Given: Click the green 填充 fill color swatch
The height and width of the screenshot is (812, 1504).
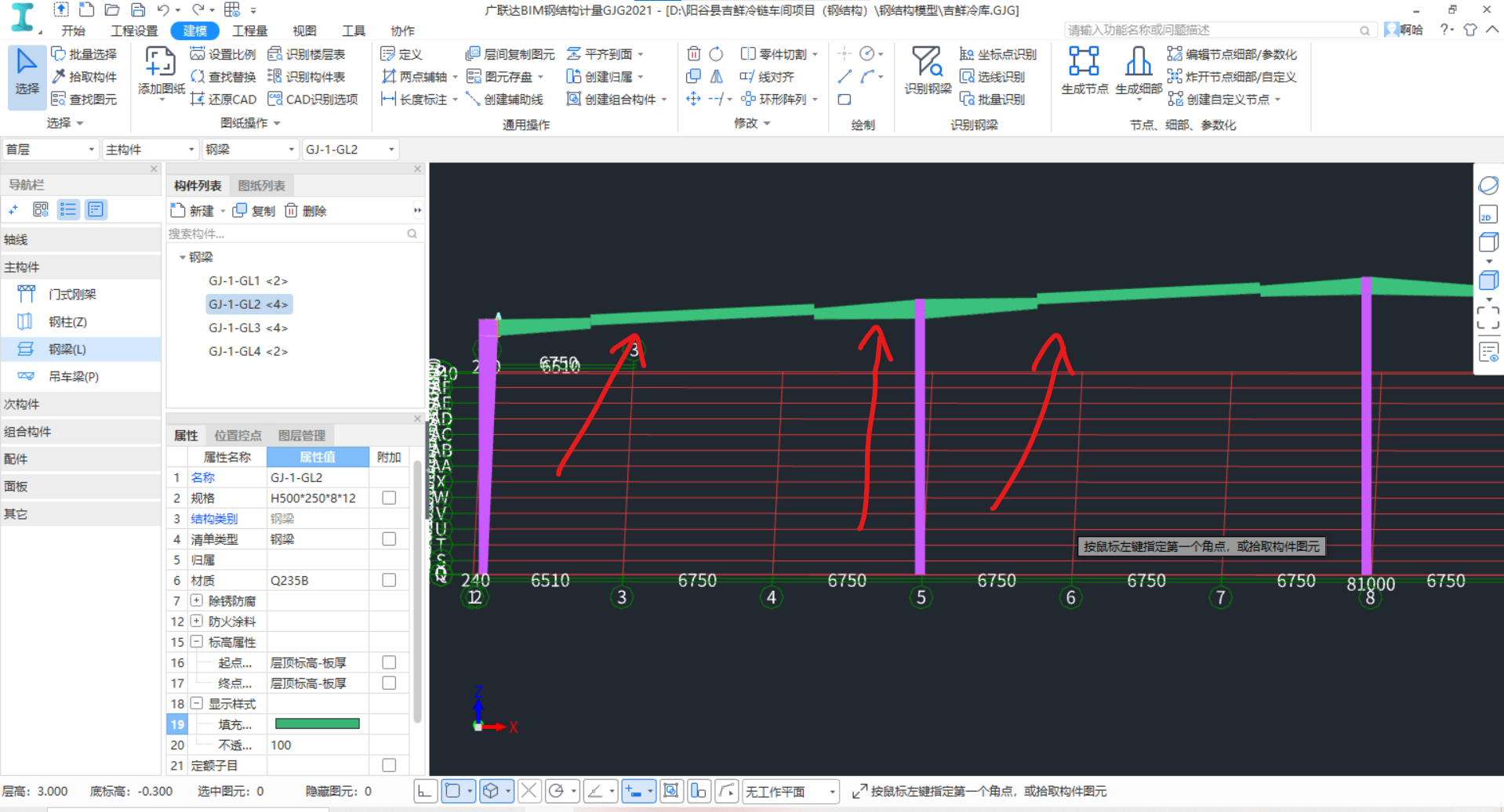Looking at the screenshot, I should (318, 724).
